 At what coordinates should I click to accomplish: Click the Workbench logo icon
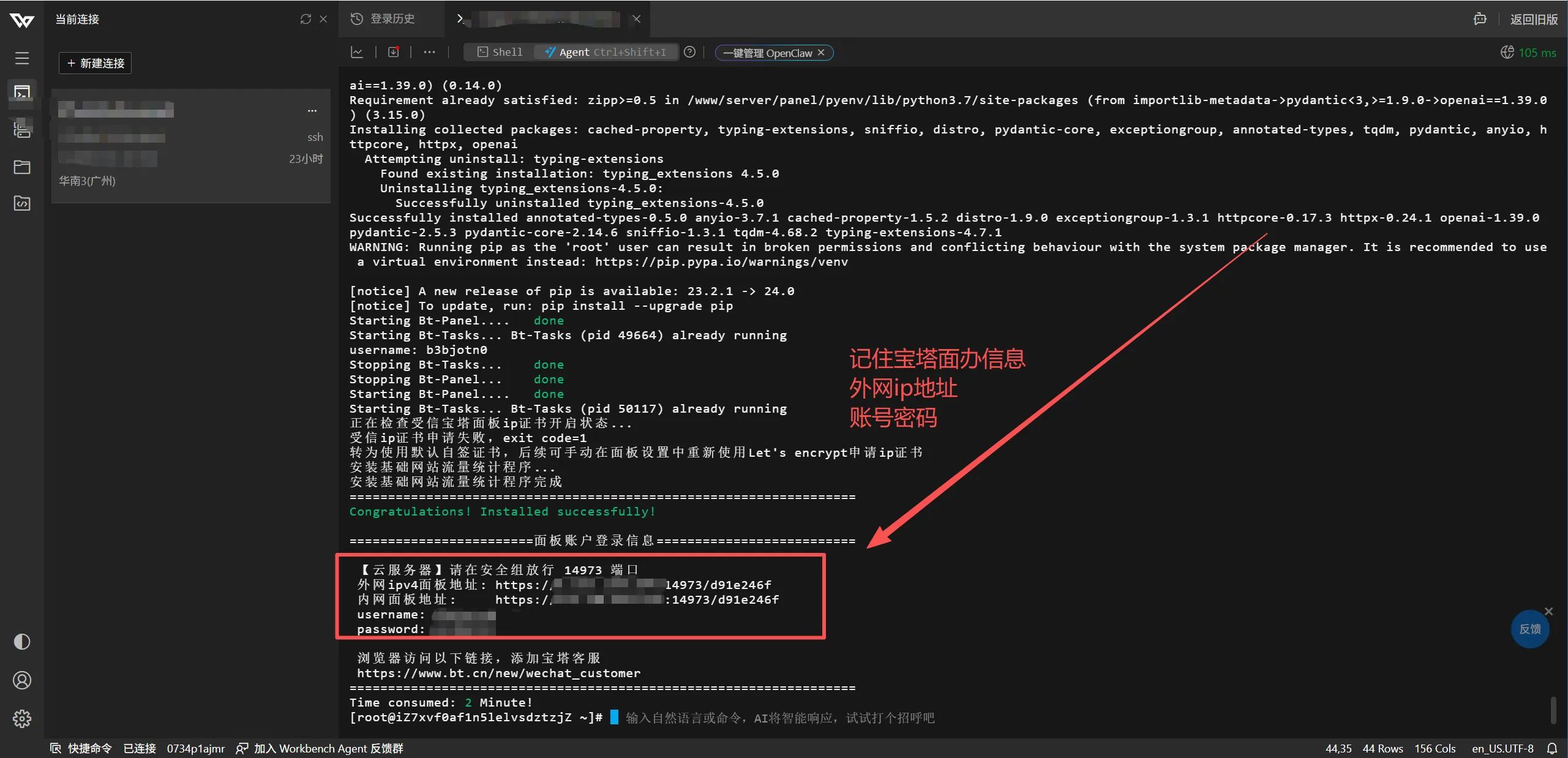click(x=22, y=20)
